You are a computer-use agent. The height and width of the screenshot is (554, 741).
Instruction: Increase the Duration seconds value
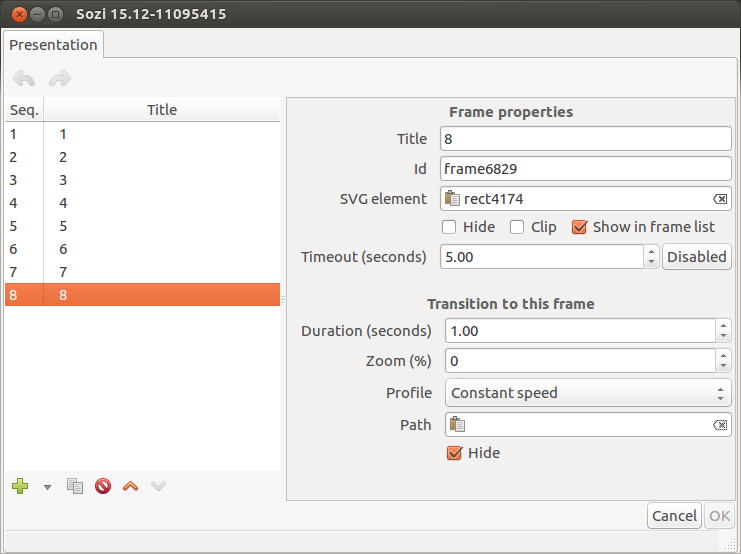click(x=724, y=325)
